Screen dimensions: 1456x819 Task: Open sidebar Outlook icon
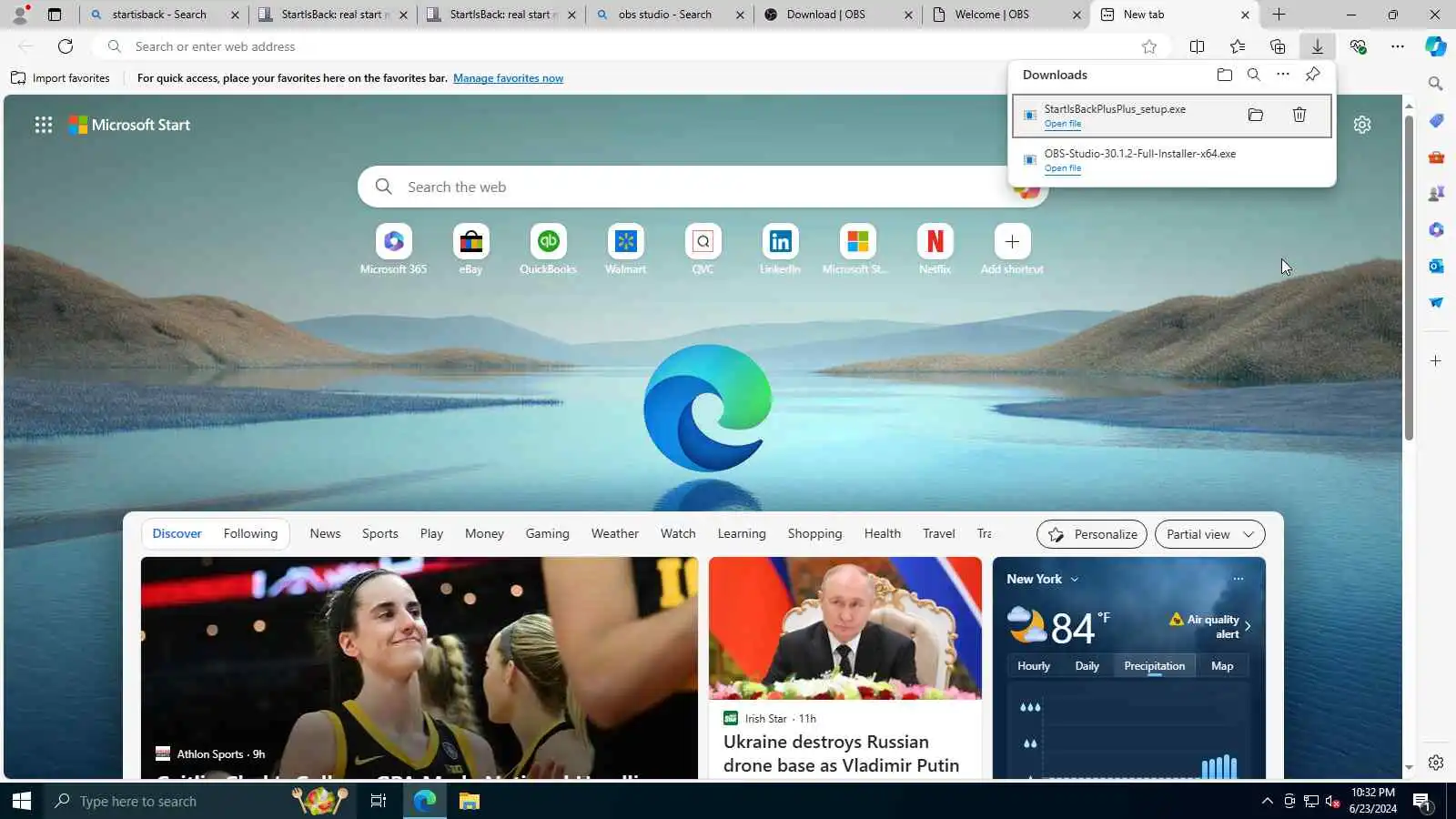1436,266
